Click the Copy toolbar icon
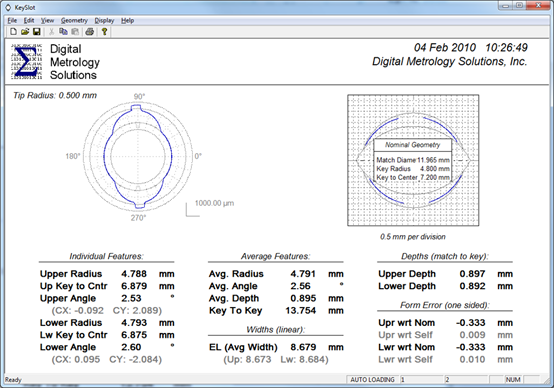The image size is (554, 388). pos(63,32)
